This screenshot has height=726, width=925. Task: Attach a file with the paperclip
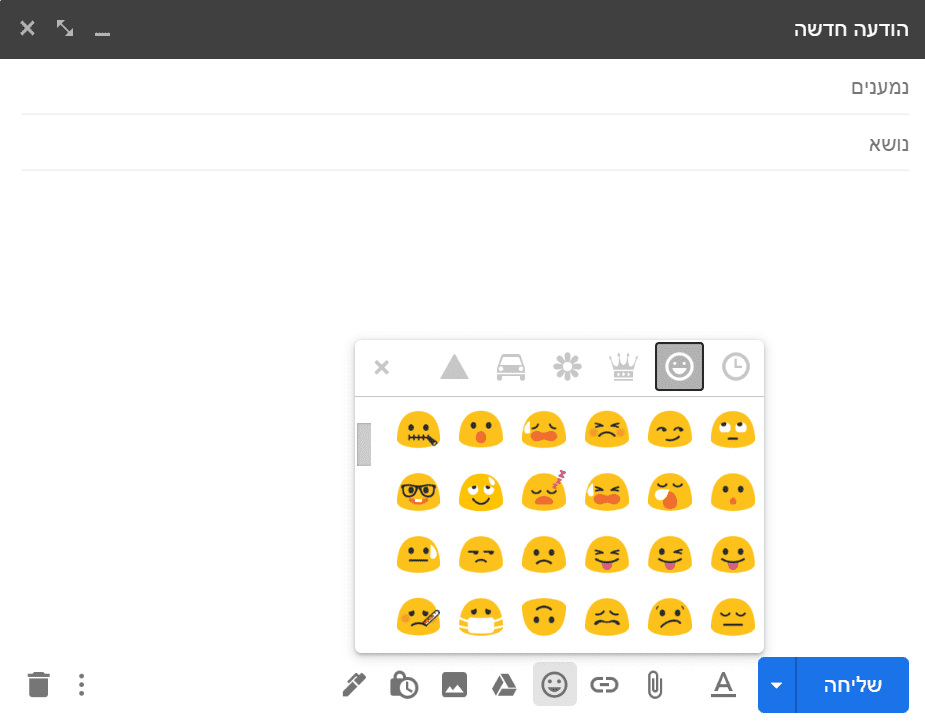pyautogui.click(x=655, y=685)
